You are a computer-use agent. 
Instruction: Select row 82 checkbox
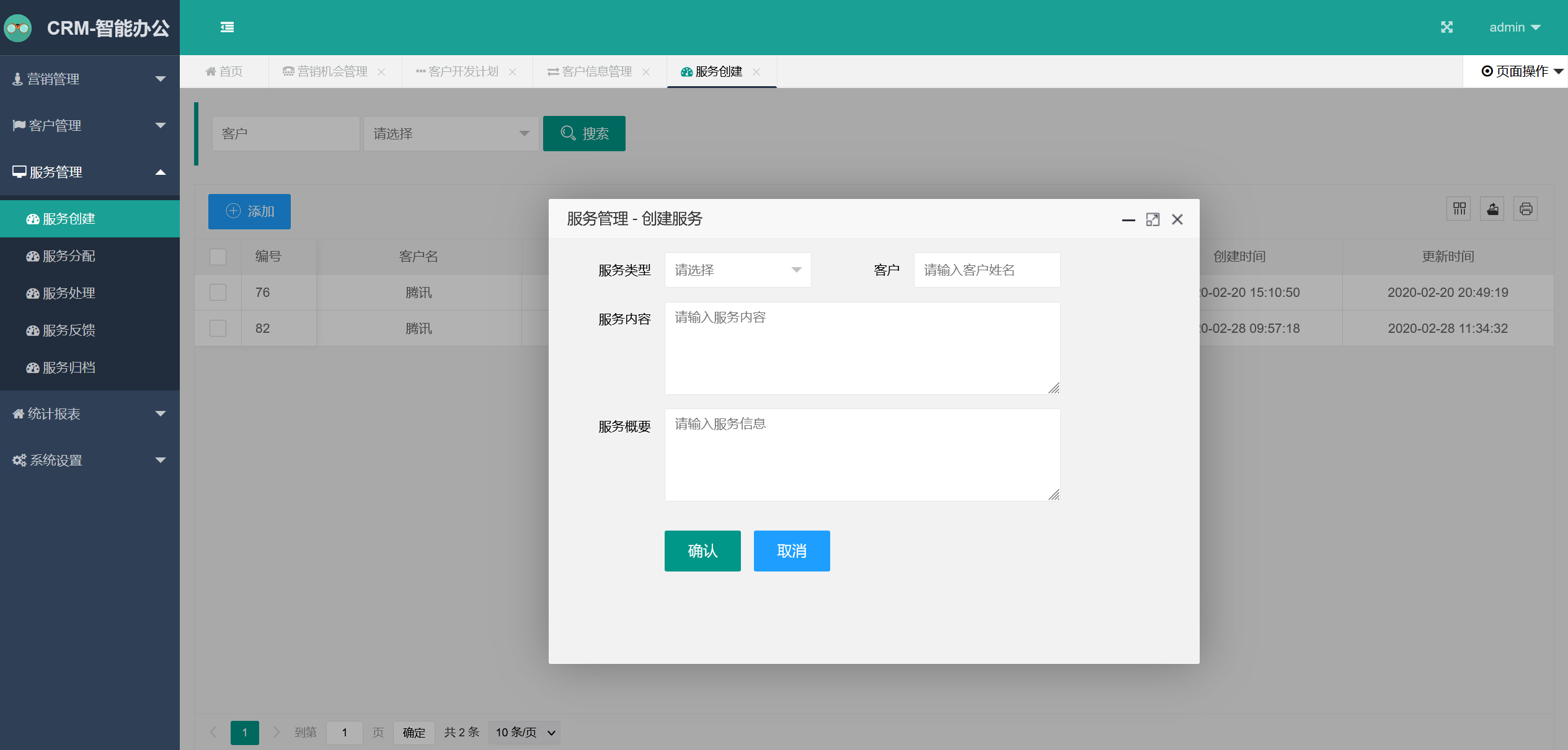(218, 329)
